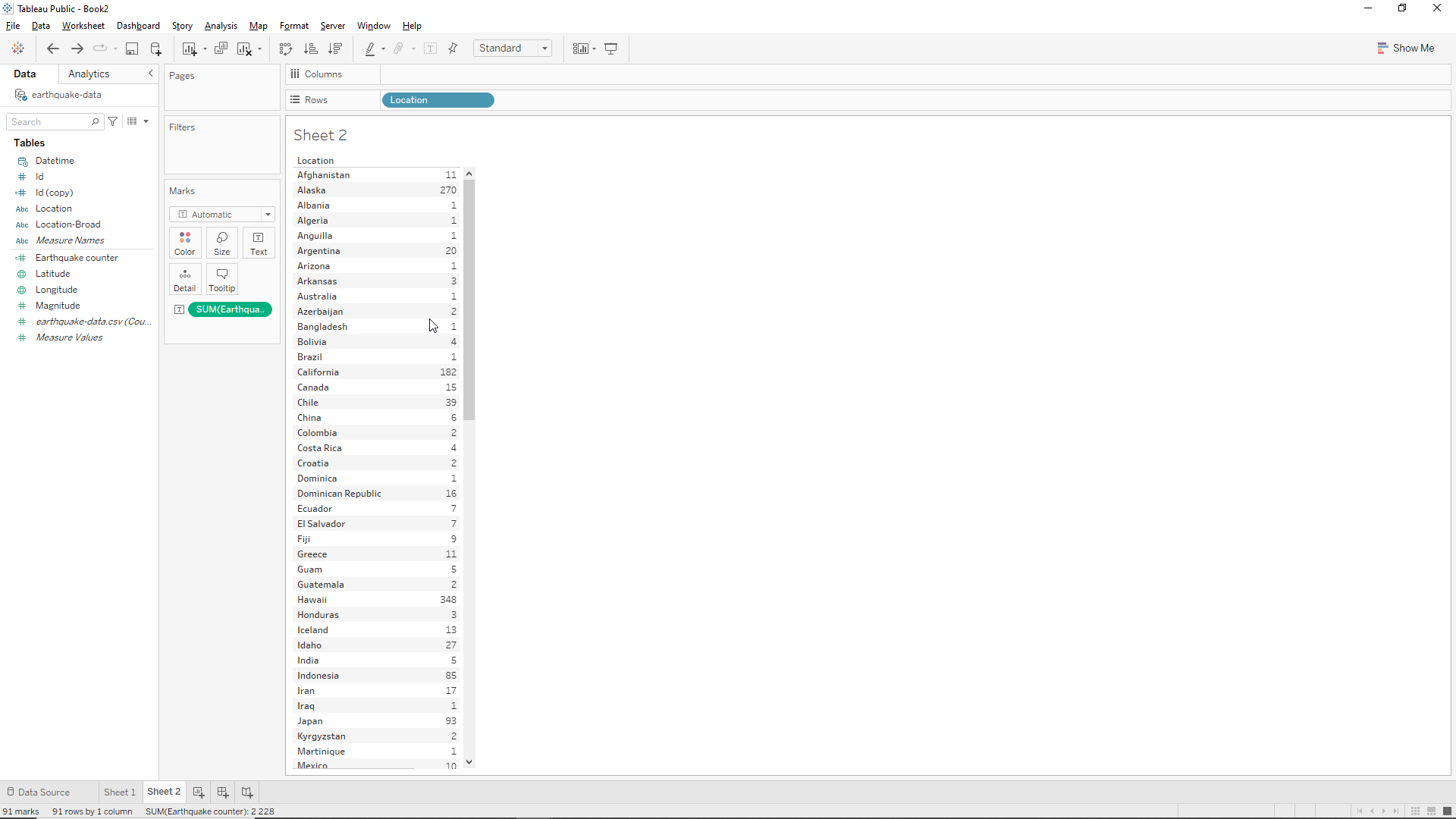This screenshot has width=1456, height=819.
Task: Duplicate the current sheet
Action: click(x=221, y=49)
